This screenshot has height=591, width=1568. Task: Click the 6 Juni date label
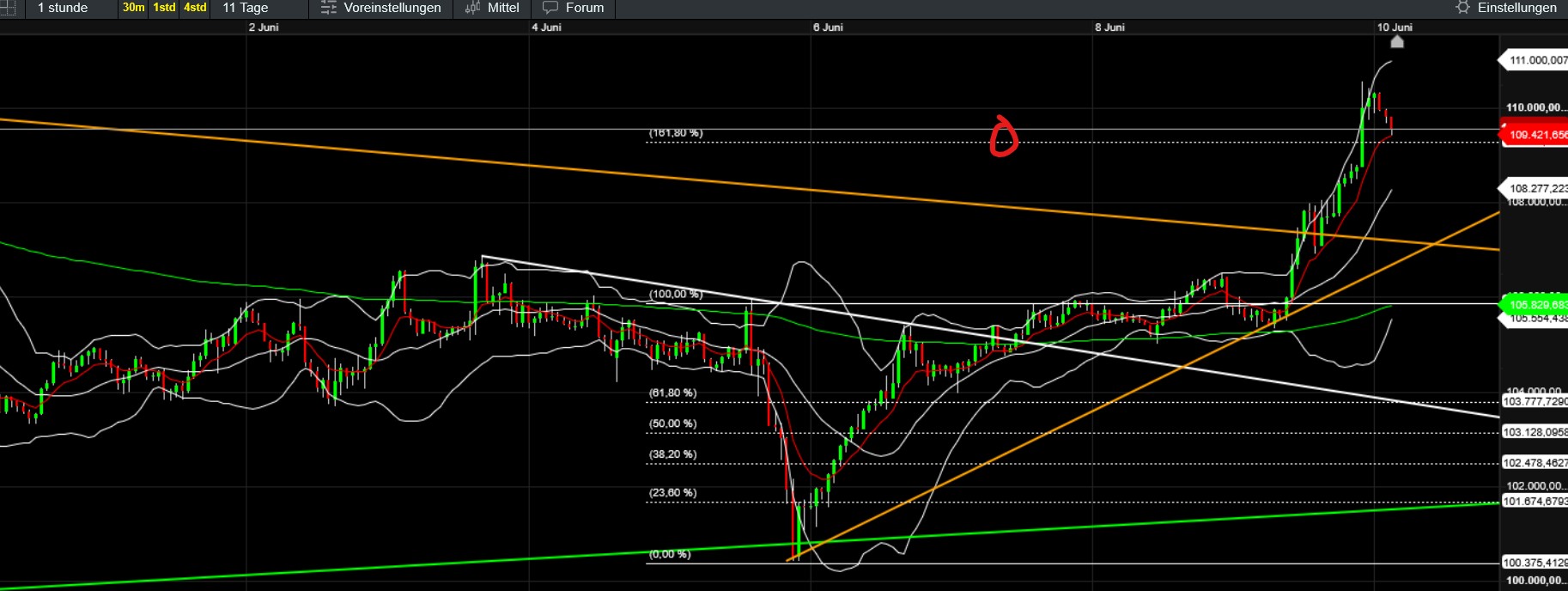tap(828, 27)
